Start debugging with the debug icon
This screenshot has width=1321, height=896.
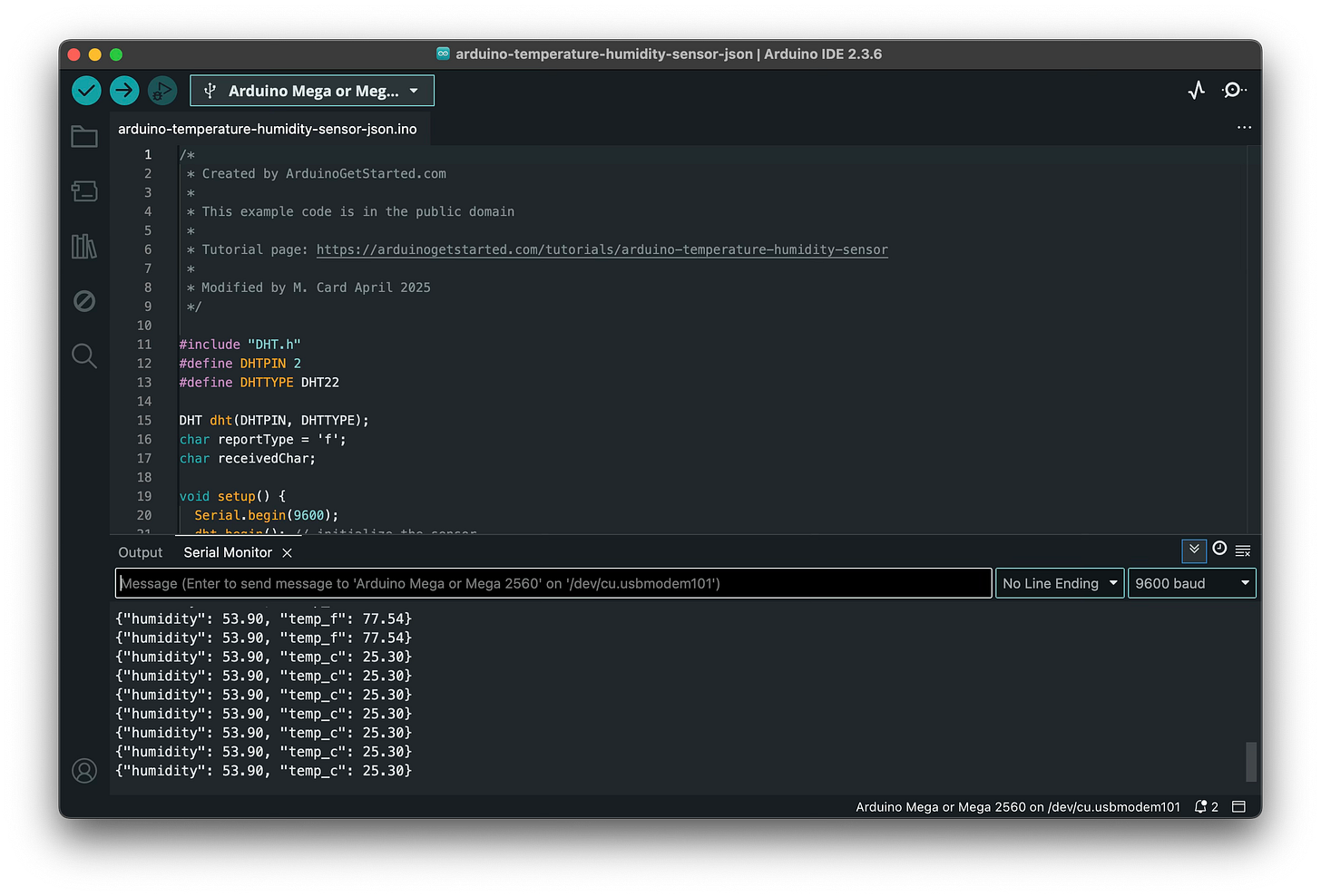(x=161, y=90)
